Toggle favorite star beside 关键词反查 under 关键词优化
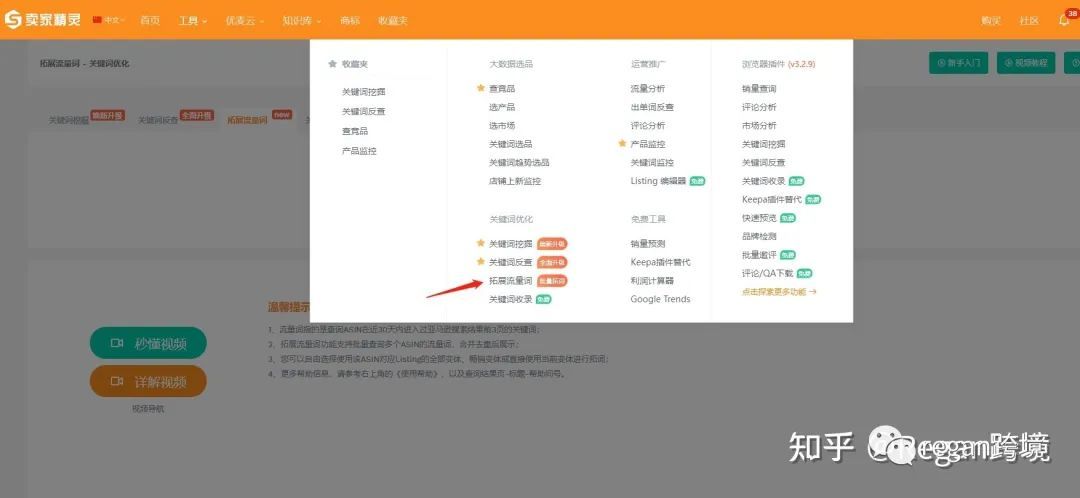 (481, 262)
